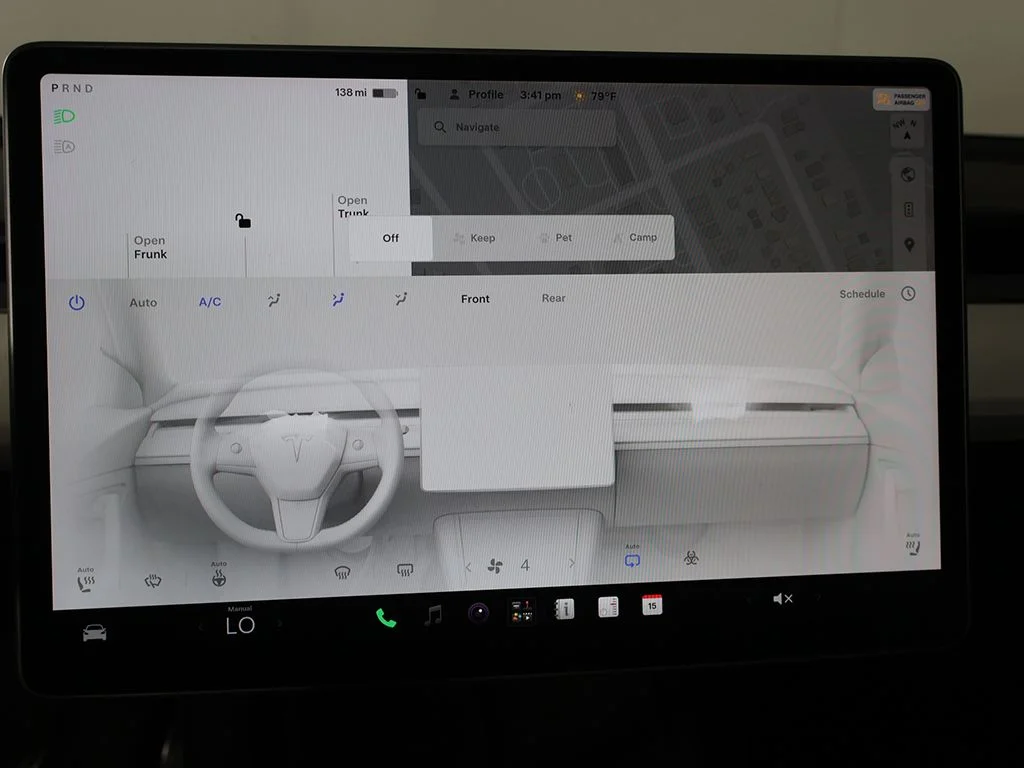Open the Energy app icon

[608, 607]
